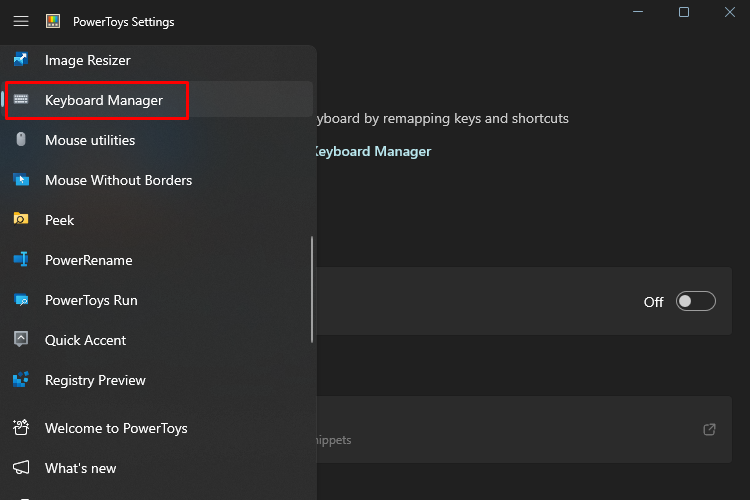Image resolution: width=750 pixels, height=500 pixels.
Task: Click the What's new megaphone icon
Action: [x=21, y=467]
